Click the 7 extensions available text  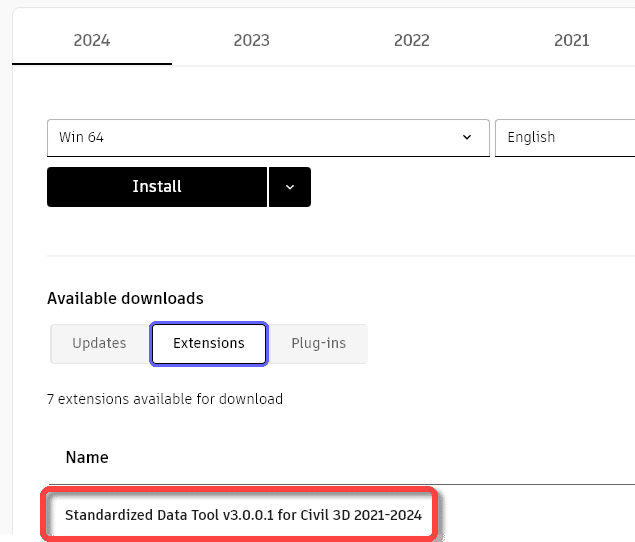tap(165, 399)
